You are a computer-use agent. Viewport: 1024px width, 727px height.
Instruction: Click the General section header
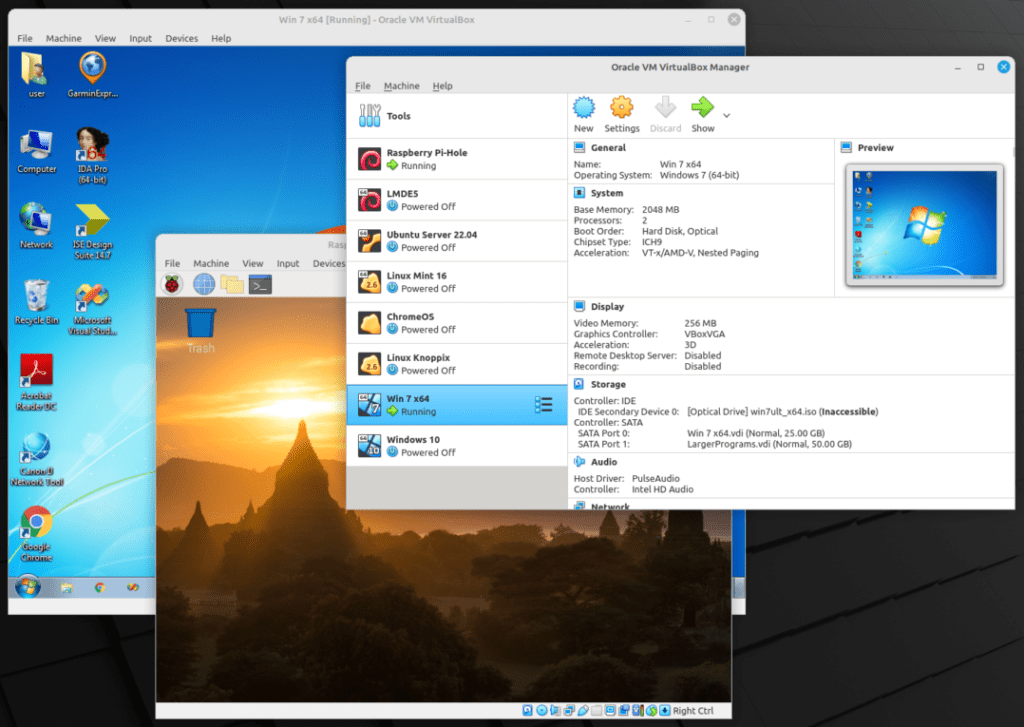click(608, 148)
